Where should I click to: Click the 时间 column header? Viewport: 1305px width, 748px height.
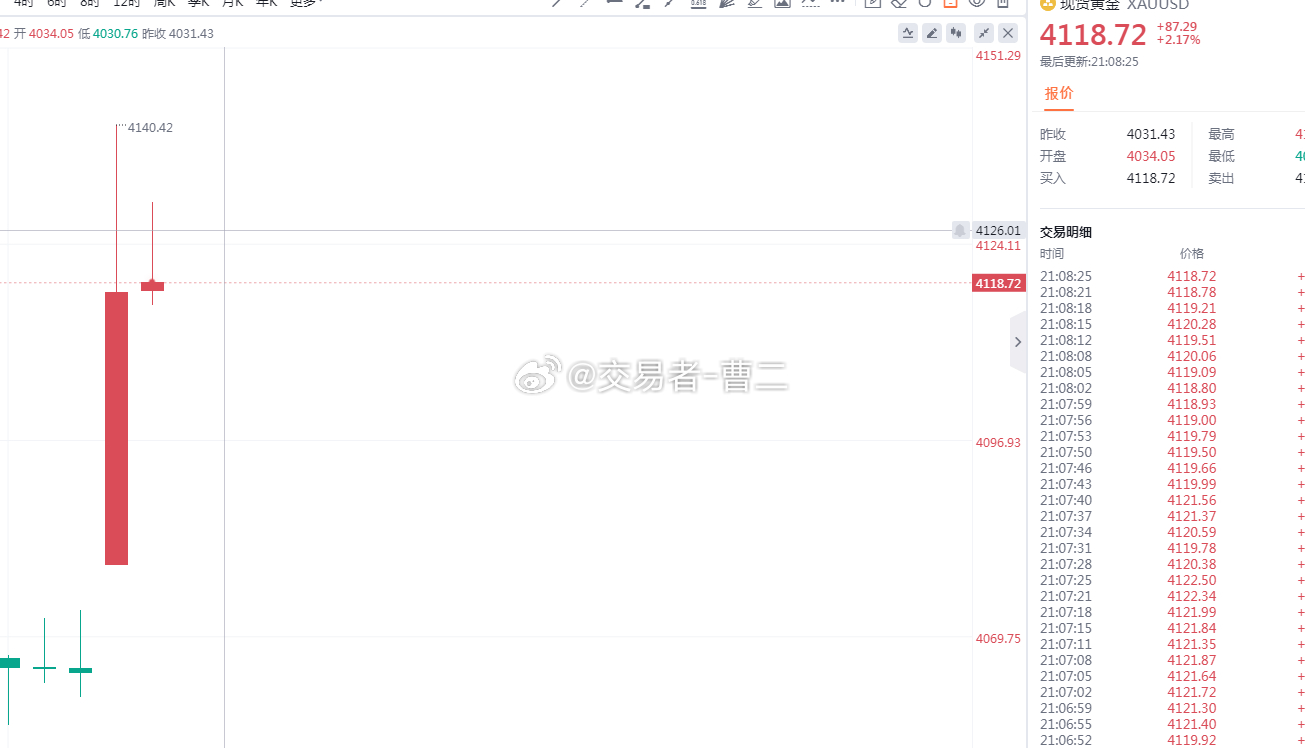(x=1052, y=254)
